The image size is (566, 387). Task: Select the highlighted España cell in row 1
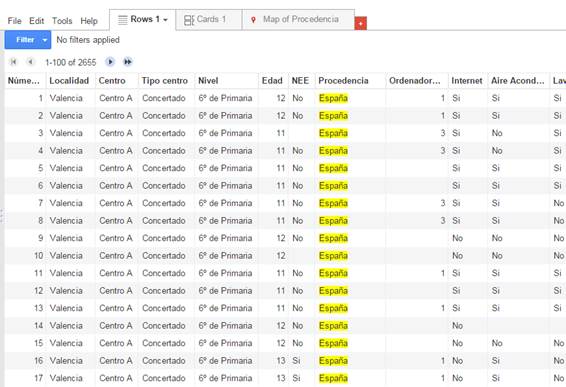[x=333, y=98]
